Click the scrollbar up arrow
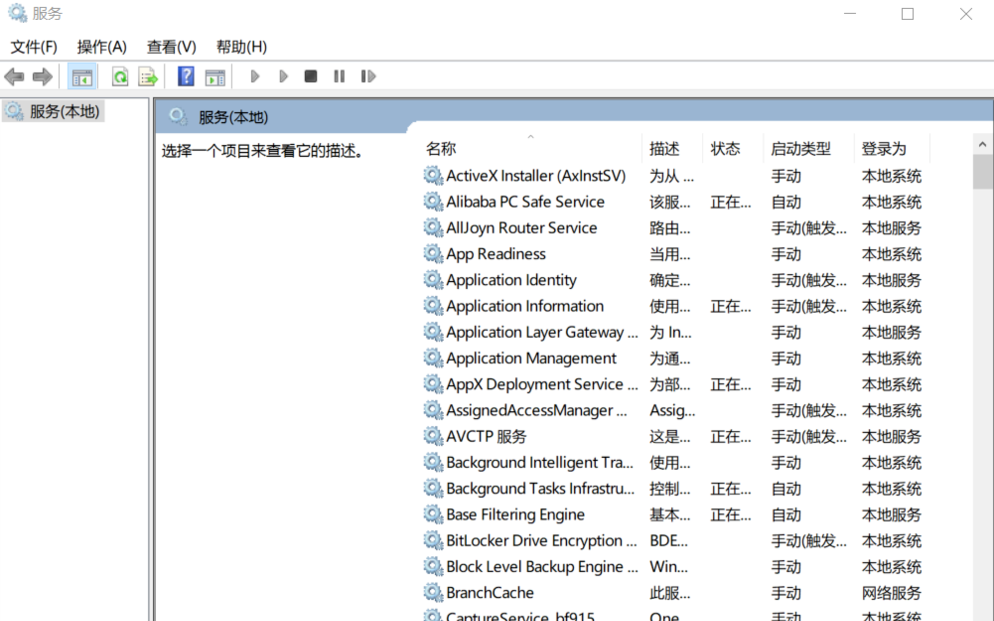The height and width of the screenshot is (621, 994). [982, 143]
